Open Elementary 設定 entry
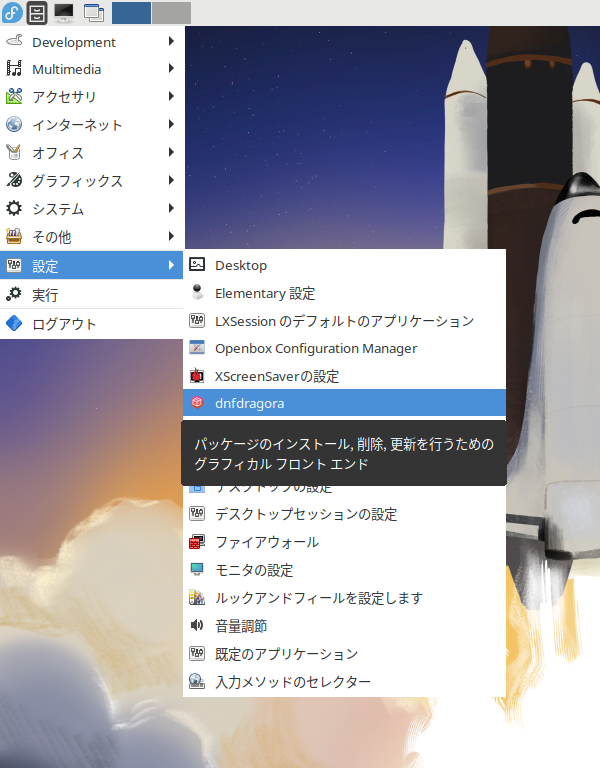 [x=344, y=293]
